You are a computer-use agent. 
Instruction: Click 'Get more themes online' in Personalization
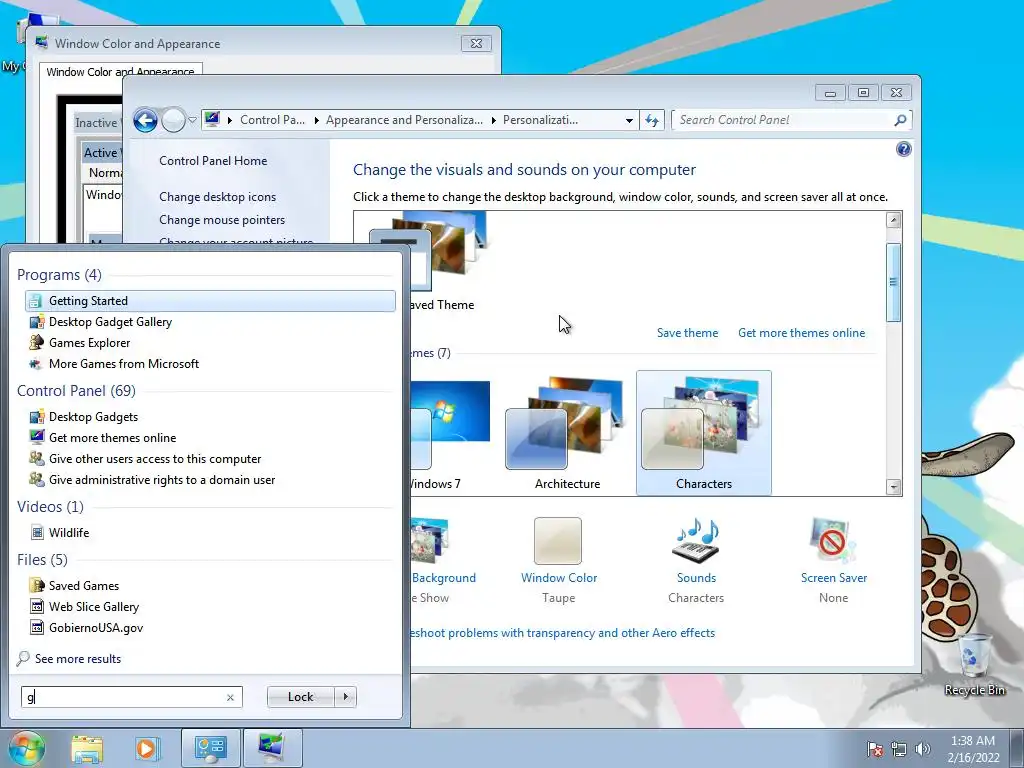coord(801,333)
